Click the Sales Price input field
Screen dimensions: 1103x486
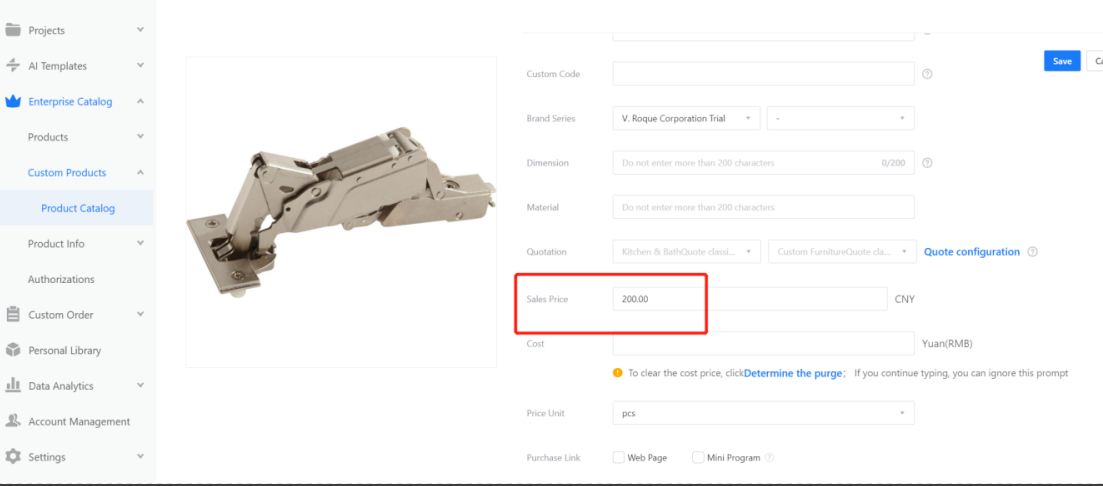point(749,299)
